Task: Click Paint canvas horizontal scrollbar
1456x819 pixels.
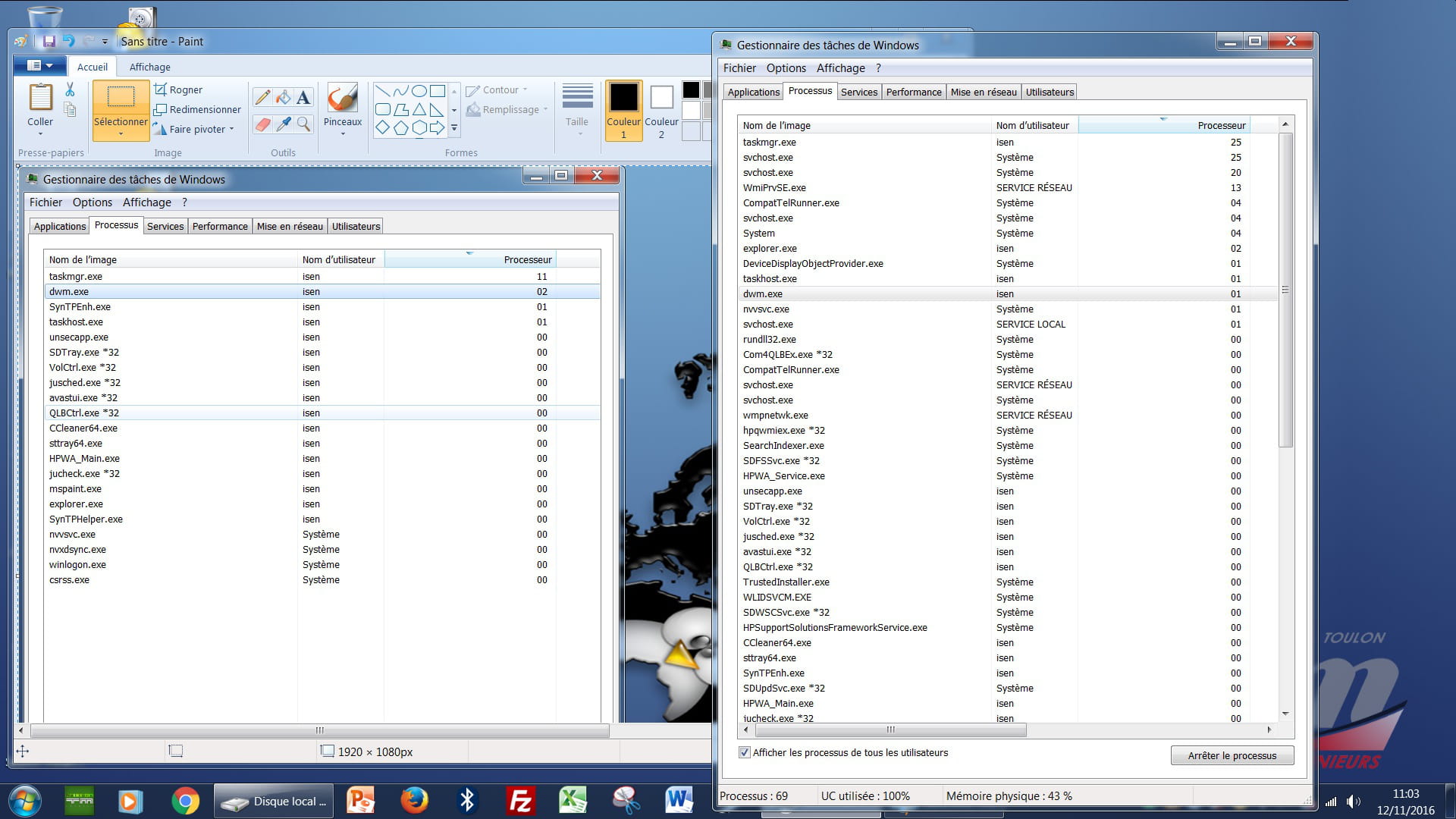Action: point(319,730)
